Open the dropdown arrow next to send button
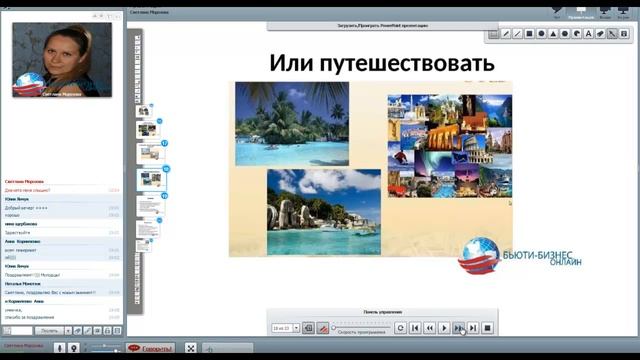Screen dimensions: 640x360 click(68, 331)
